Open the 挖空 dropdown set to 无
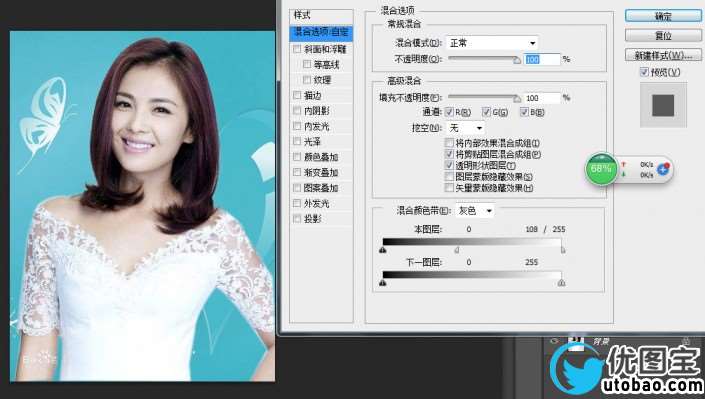Image resolution: width=705 pixels, height=399 pixels. pyautogui.click(x=466, y=128)
